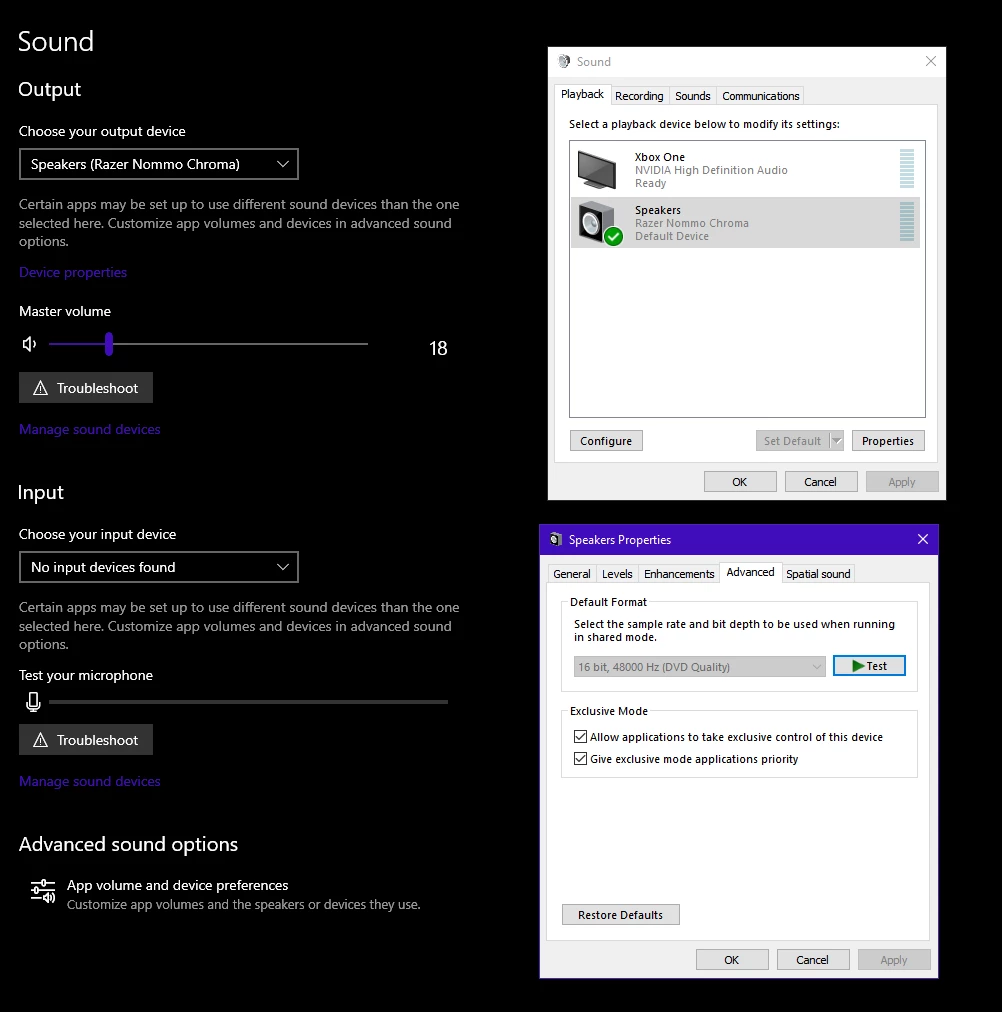
Task: Open the input device dropdown
Action: (159, 567)
